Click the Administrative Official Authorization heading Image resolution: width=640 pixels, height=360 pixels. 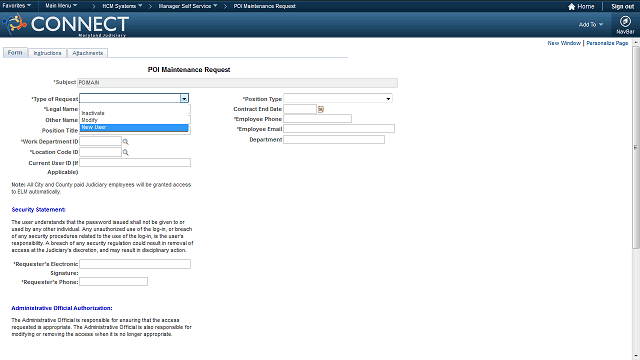[x=62, y=308]
